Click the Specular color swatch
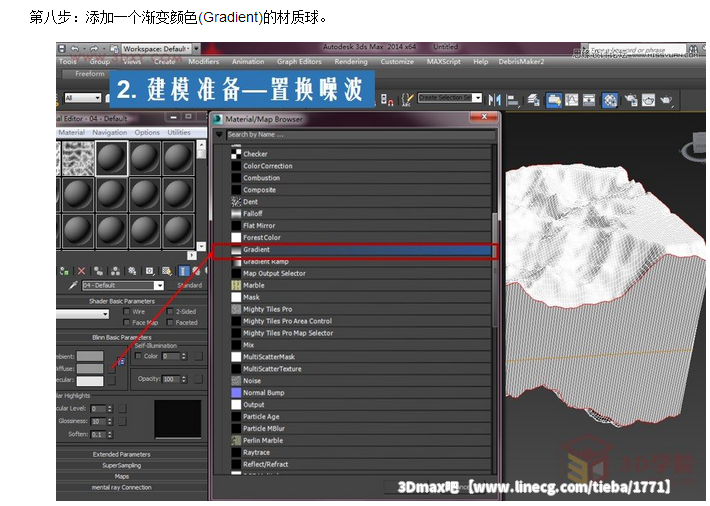Image resolution: width=710 pixels, height=506 pixels. (90, 381)
